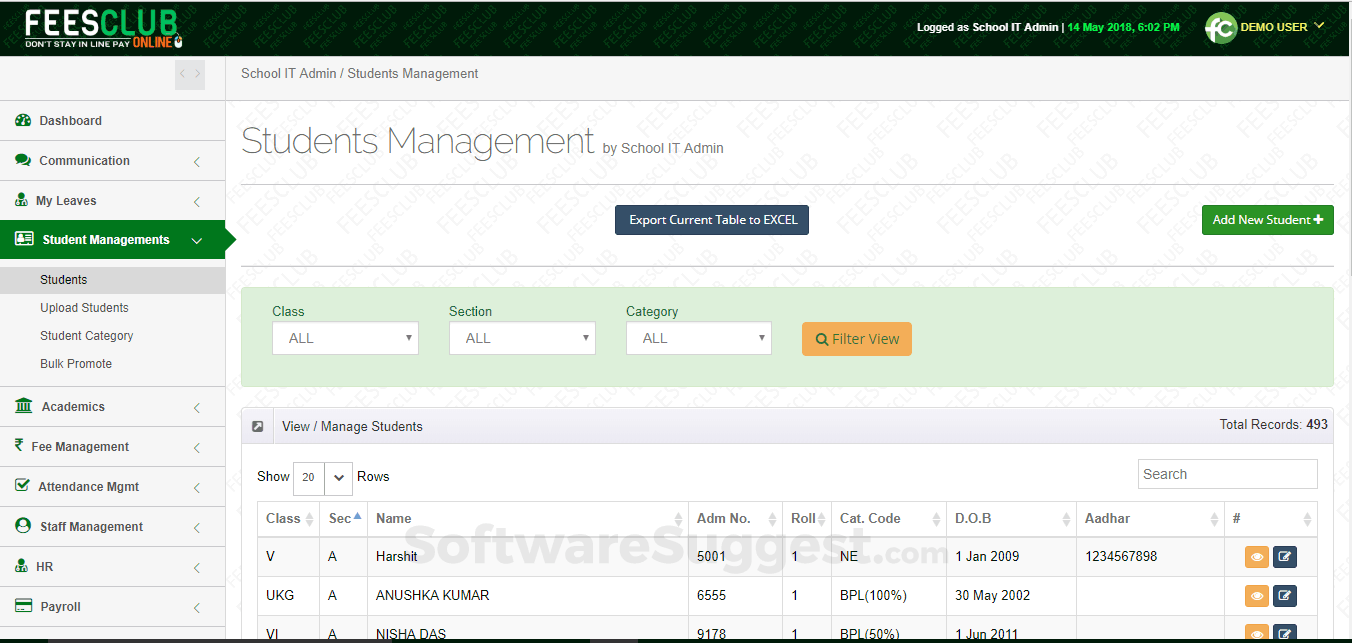Collapse the Student Managements menu chevron
The width and height of the screenshot is (1352, 643).
coord(196,240)
